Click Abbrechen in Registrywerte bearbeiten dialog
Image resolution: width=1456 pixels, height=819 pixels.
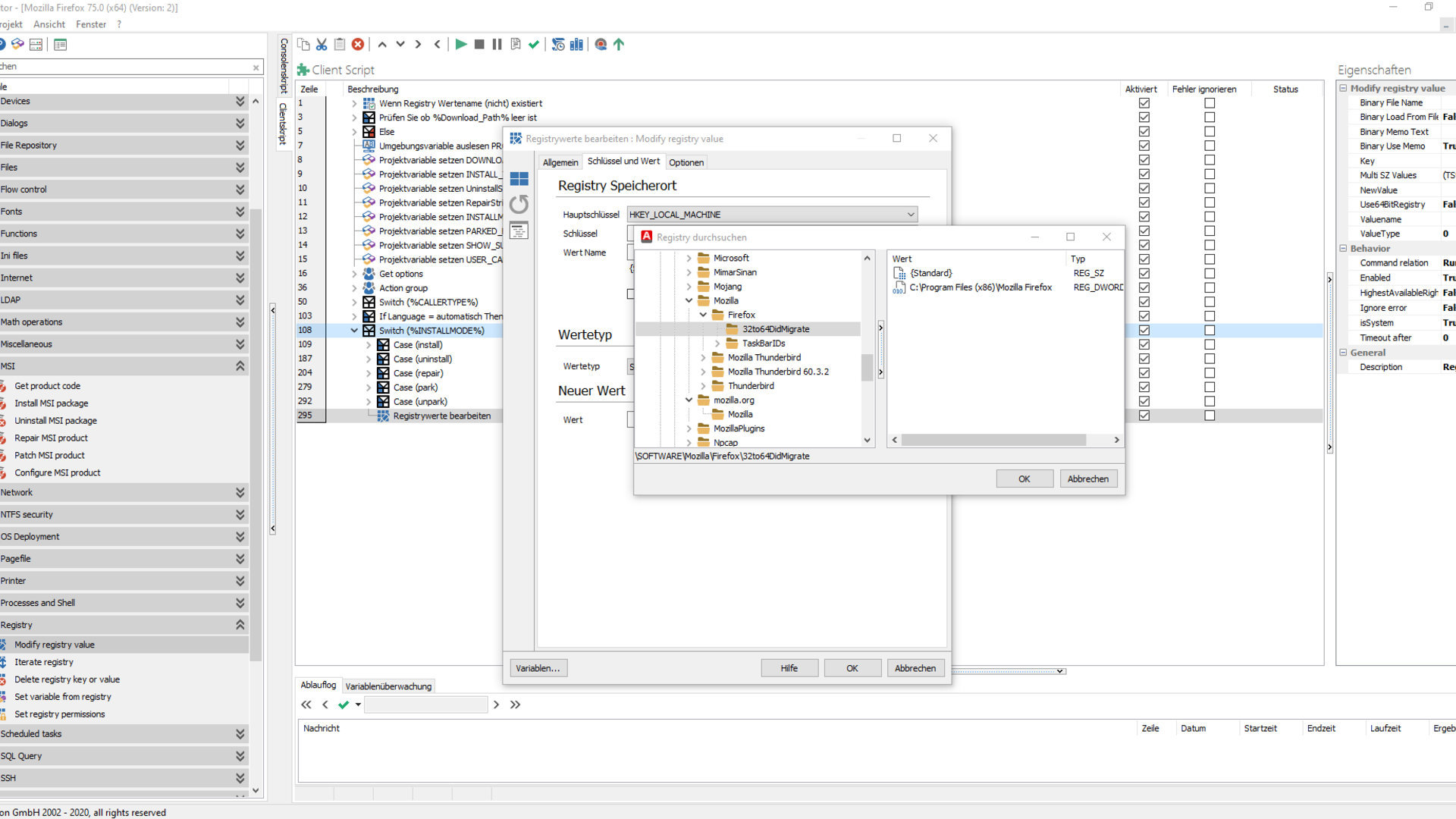tap(915, 668)
